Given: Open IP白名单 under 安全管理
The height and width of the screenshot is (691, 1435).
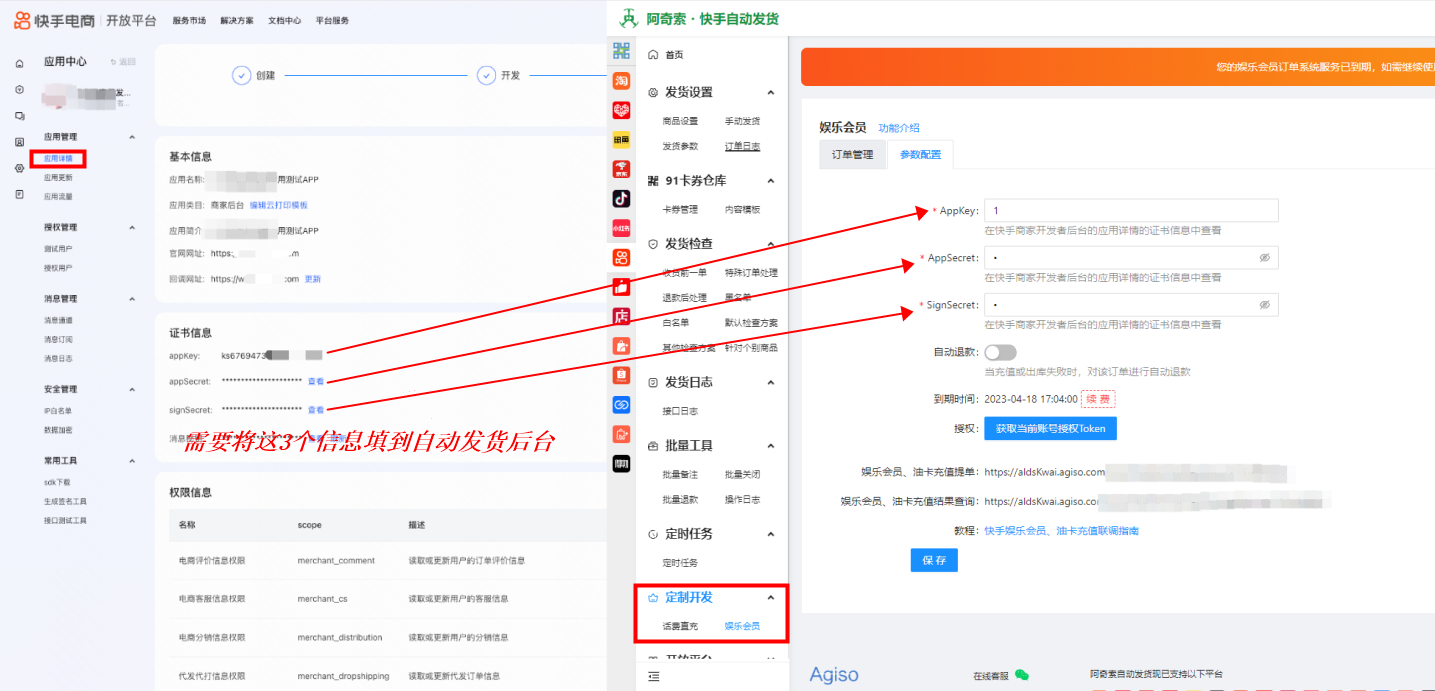Looking at the screenshot, I should tap(58, 410).
